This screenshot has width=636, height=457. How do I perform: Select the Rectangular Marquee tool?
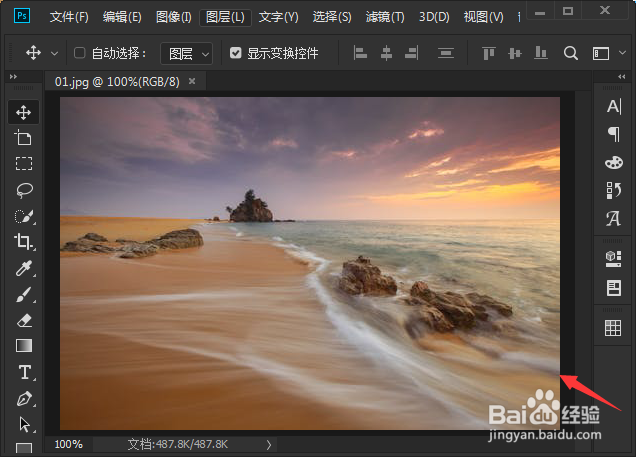click(x=24, y=164)
